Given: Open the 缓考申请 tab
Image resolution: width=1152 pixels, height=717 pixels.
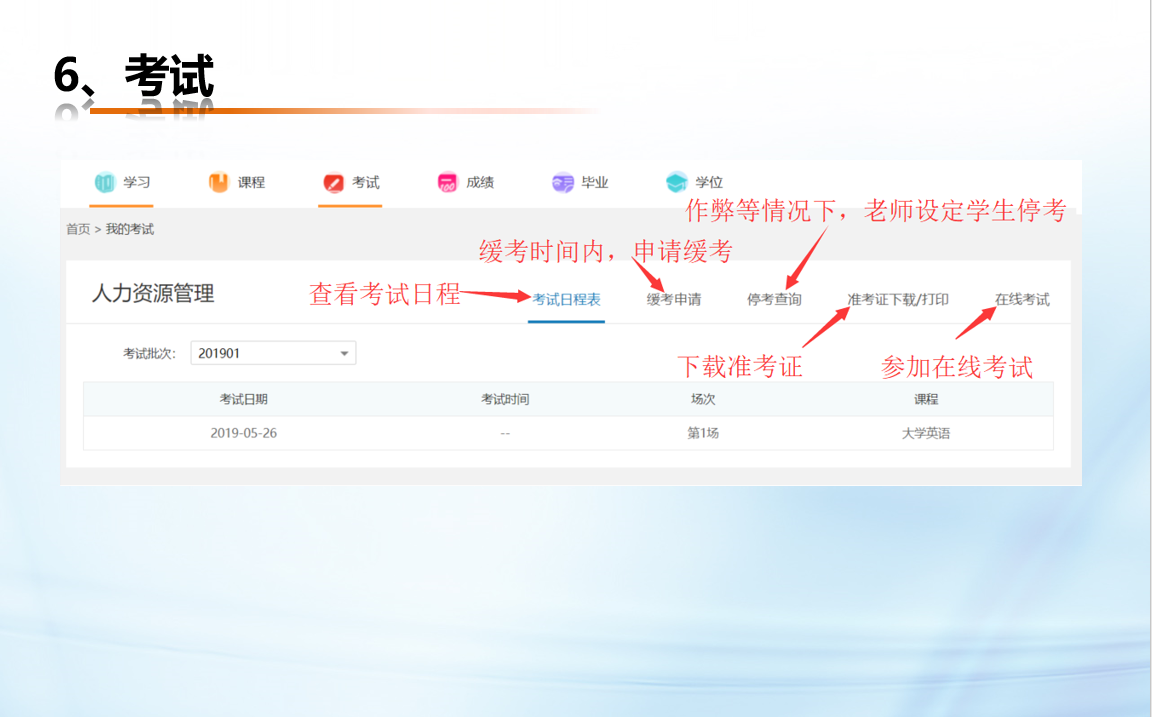Looking at the screenshot, I should coord(673,300).
